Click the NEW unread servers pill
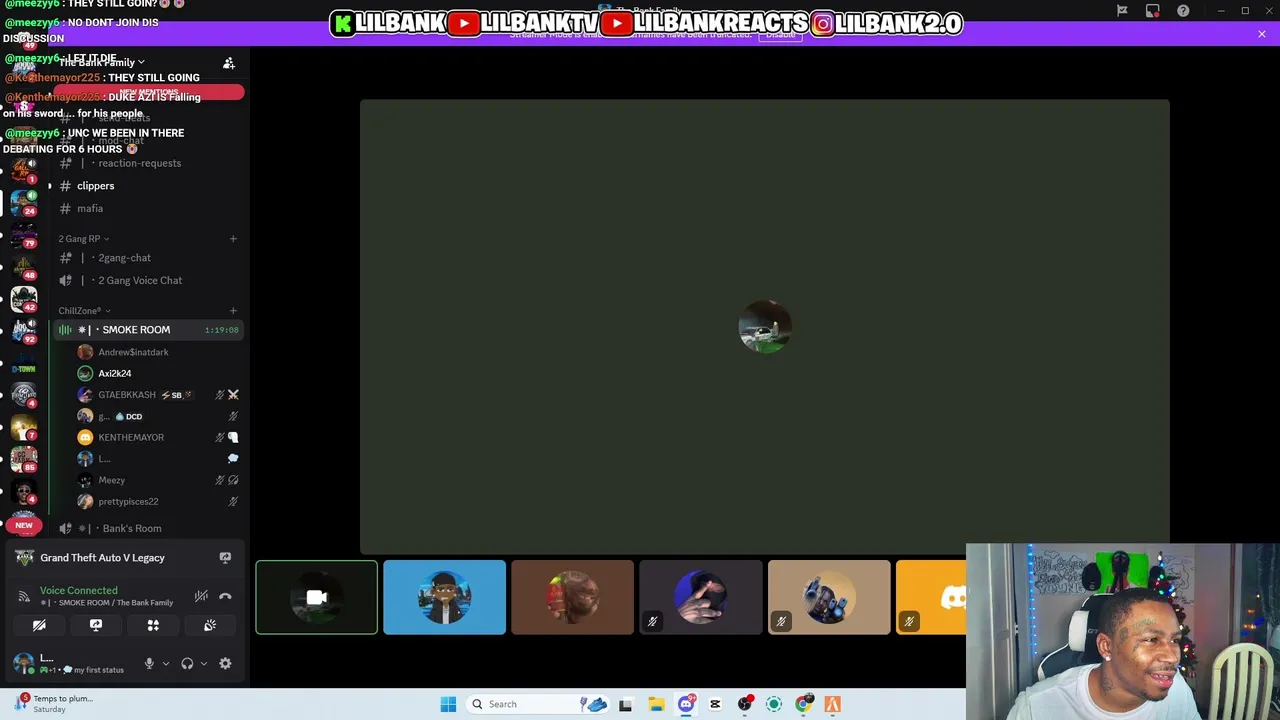The height and width of the screenshot is (720, 1280). click(24, 525)
